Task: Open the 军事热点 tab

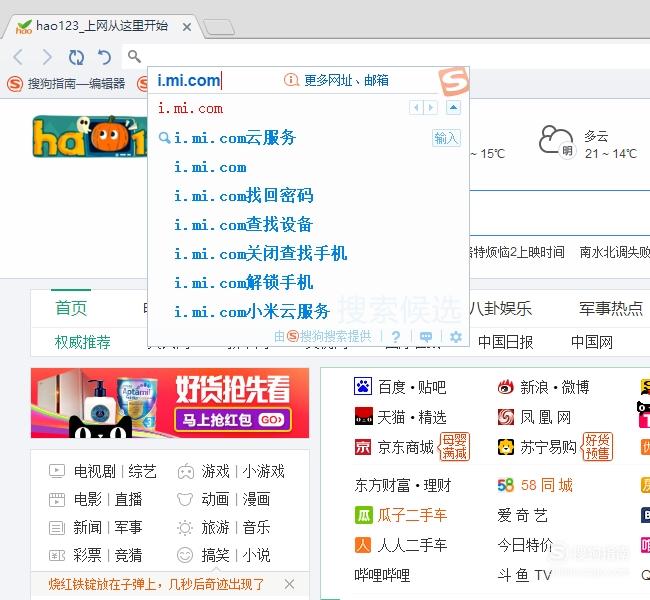Action: click(x=611, y=308)
